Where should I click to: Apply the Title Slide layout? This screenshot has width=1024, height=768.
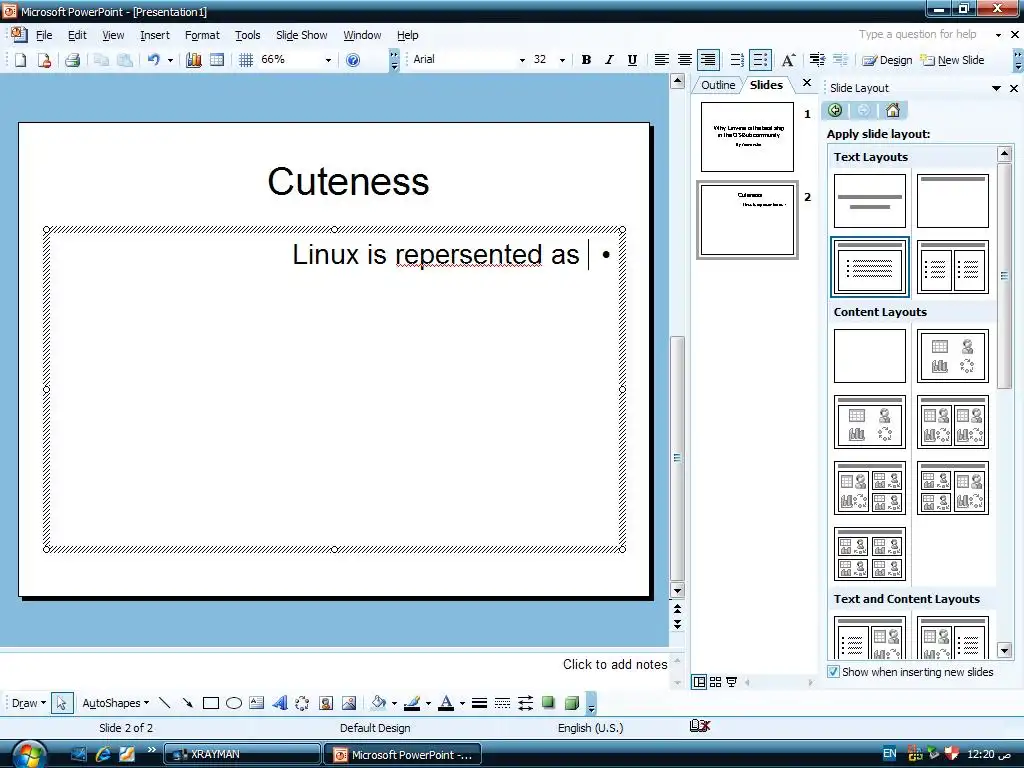pos(870,200)
